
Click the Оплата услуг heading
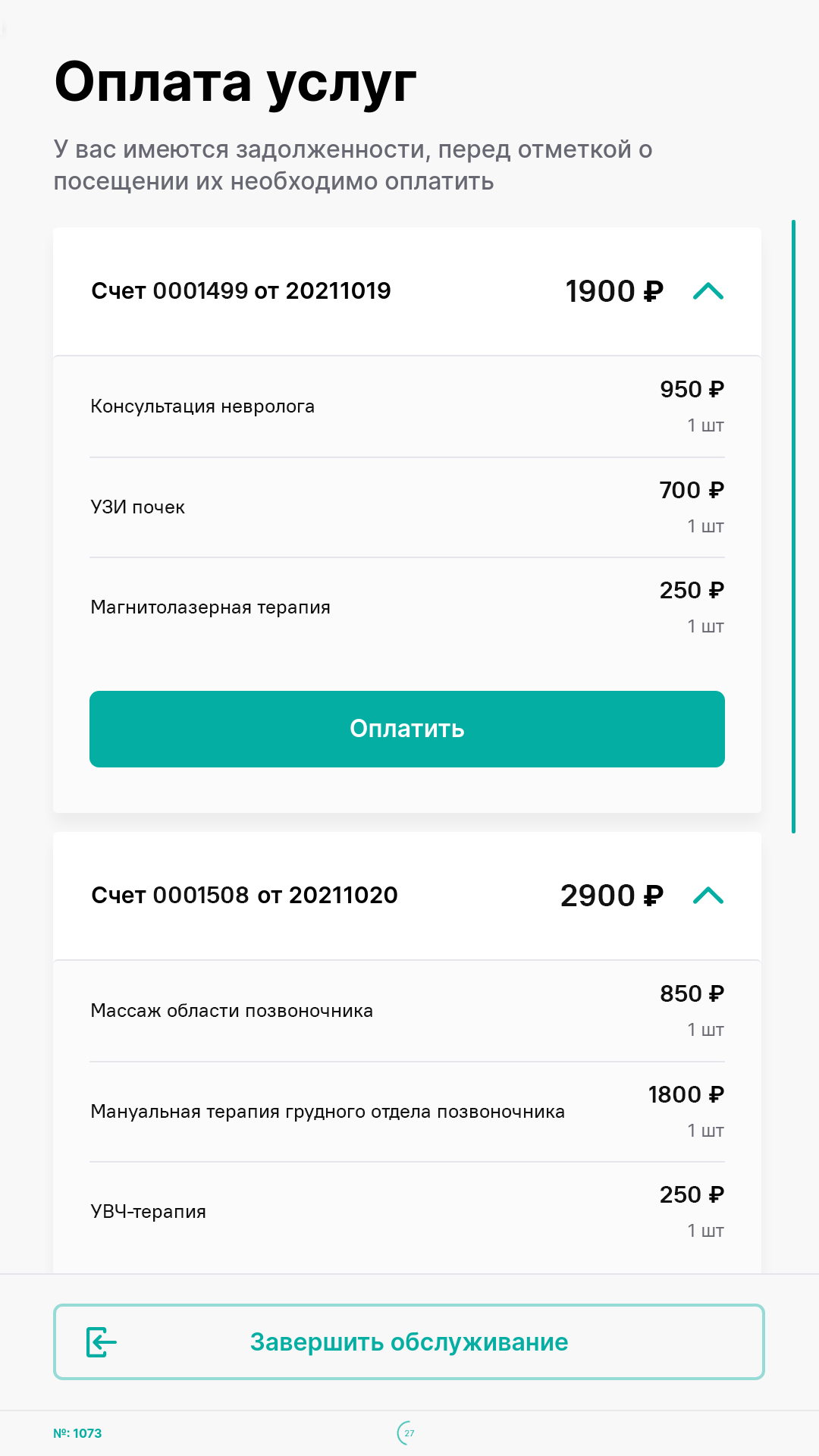click(x=236, y=82)
